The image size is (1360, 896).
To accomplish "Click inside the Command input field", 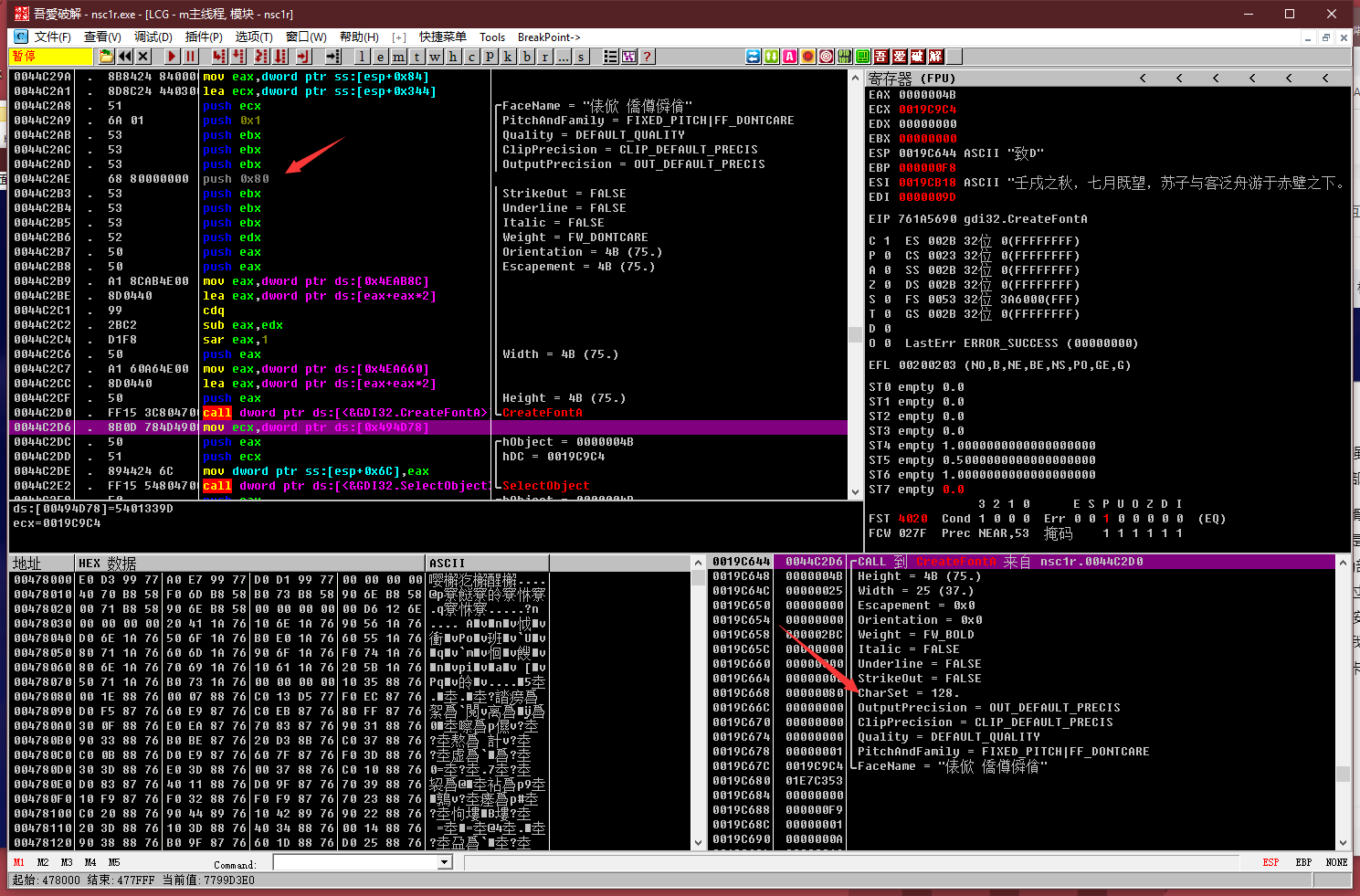I will (356, 862).
